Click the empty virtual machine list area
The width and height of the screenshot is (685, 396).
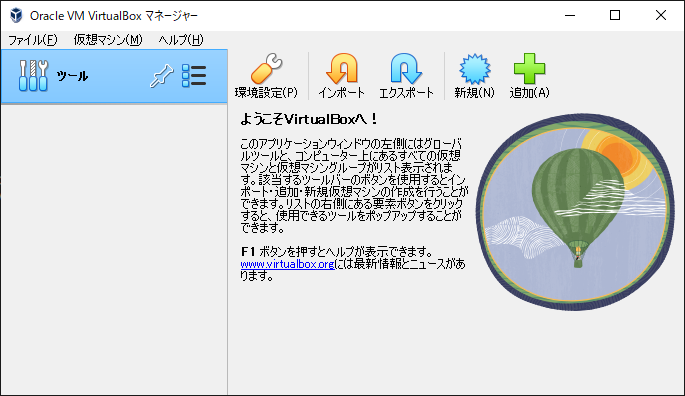coord(114,249)
